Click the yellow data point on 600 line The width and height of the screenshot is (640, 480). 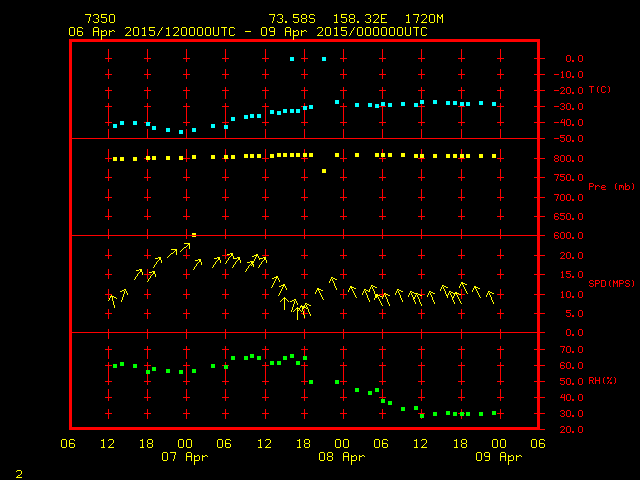click(194, 235)
